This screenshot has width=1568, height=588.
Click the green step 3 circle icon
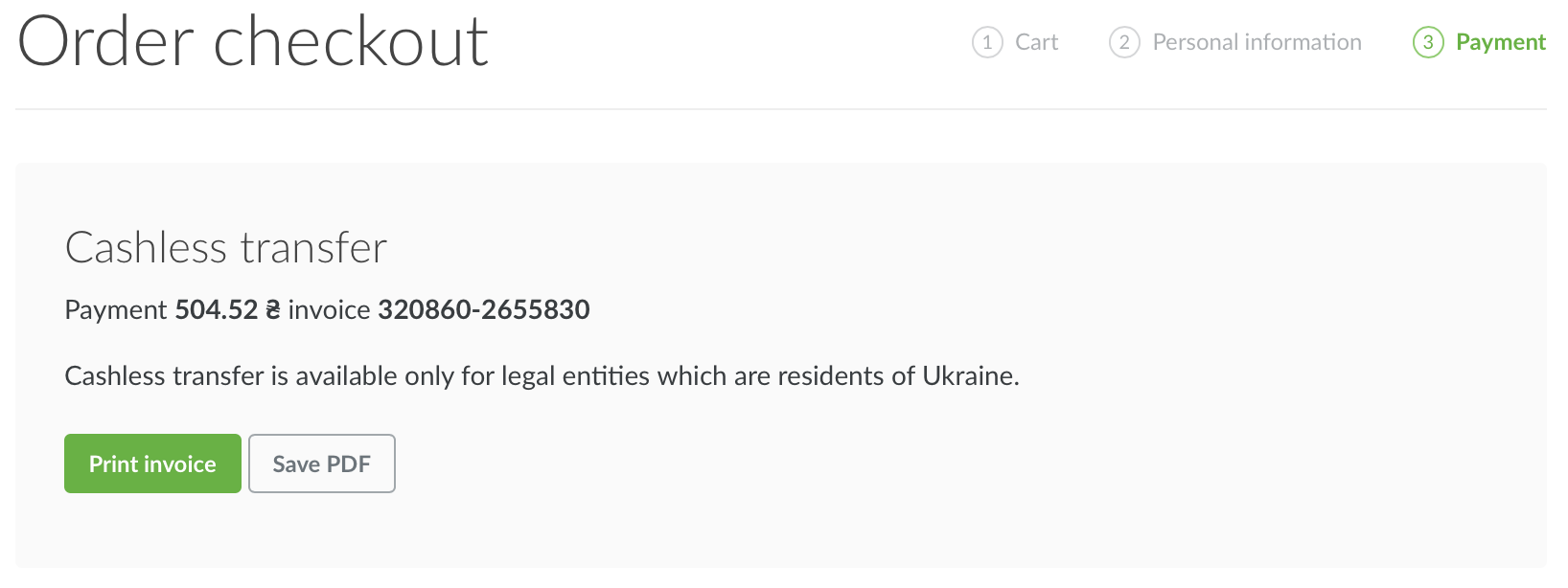point(1428,42)
